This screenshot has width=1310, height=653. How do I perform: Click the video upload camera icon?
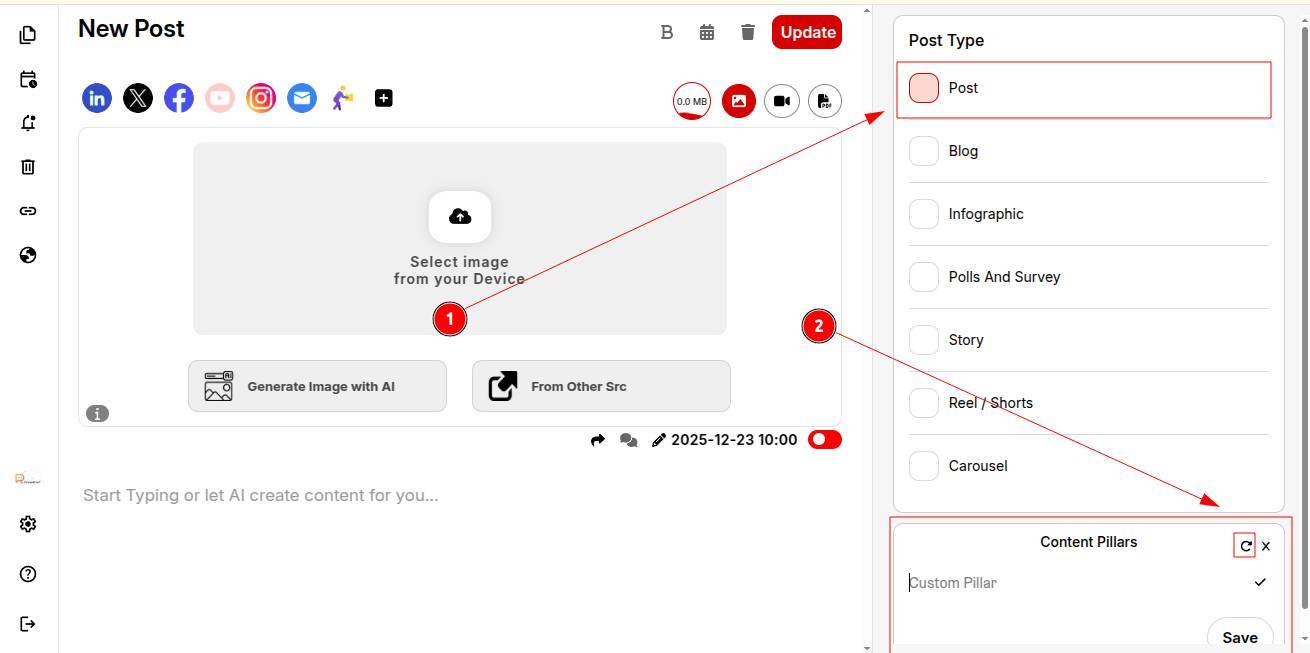782,101
